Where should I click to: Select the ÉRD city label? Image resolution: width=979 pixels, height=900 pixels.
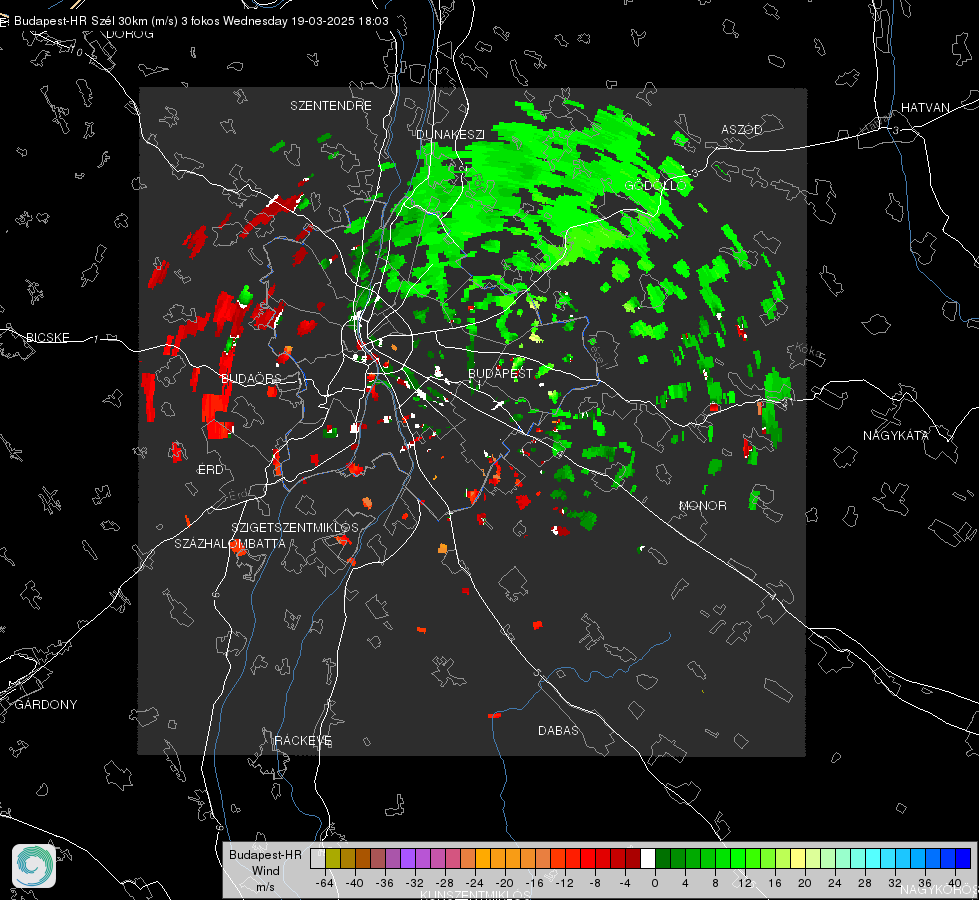210,470
